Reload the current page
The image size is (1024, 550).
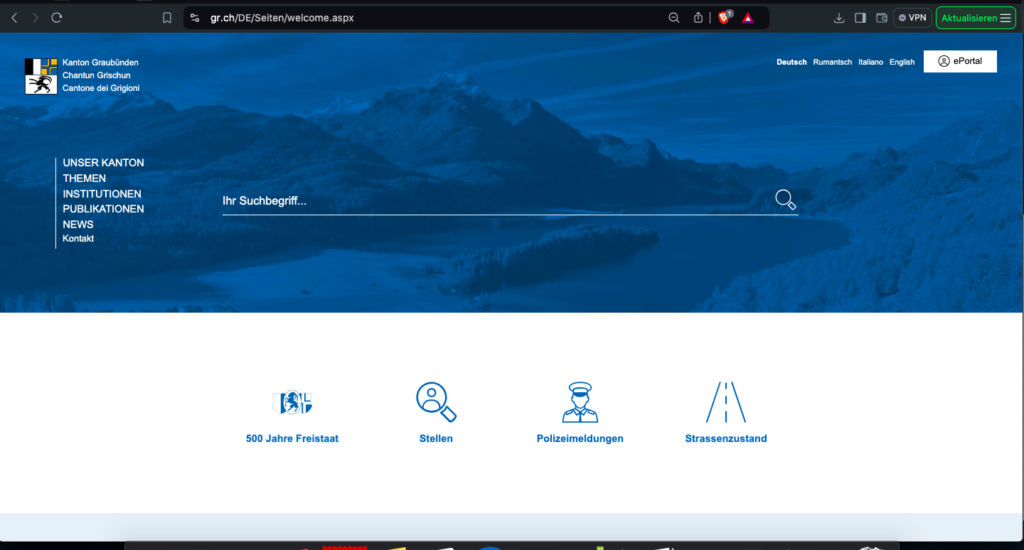point(57,18)
